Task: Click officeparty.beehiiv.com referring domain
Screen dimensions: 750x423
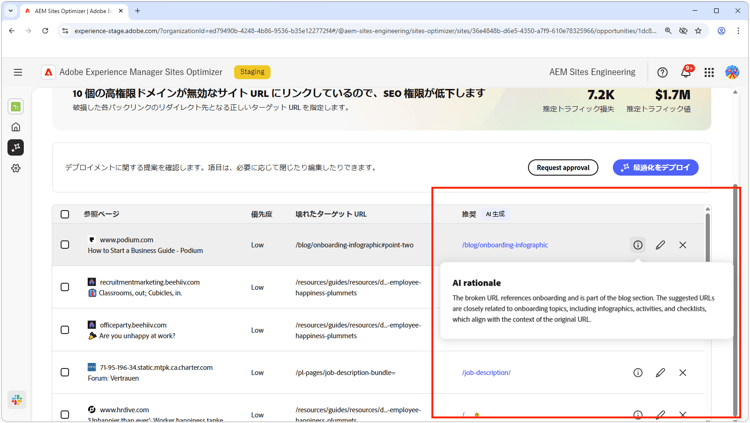Action: pos(133,325)
